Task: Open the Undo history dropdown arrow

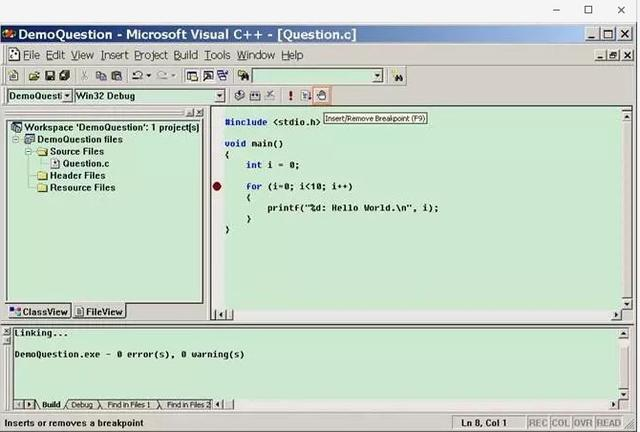Action: (x=149, y=76)
